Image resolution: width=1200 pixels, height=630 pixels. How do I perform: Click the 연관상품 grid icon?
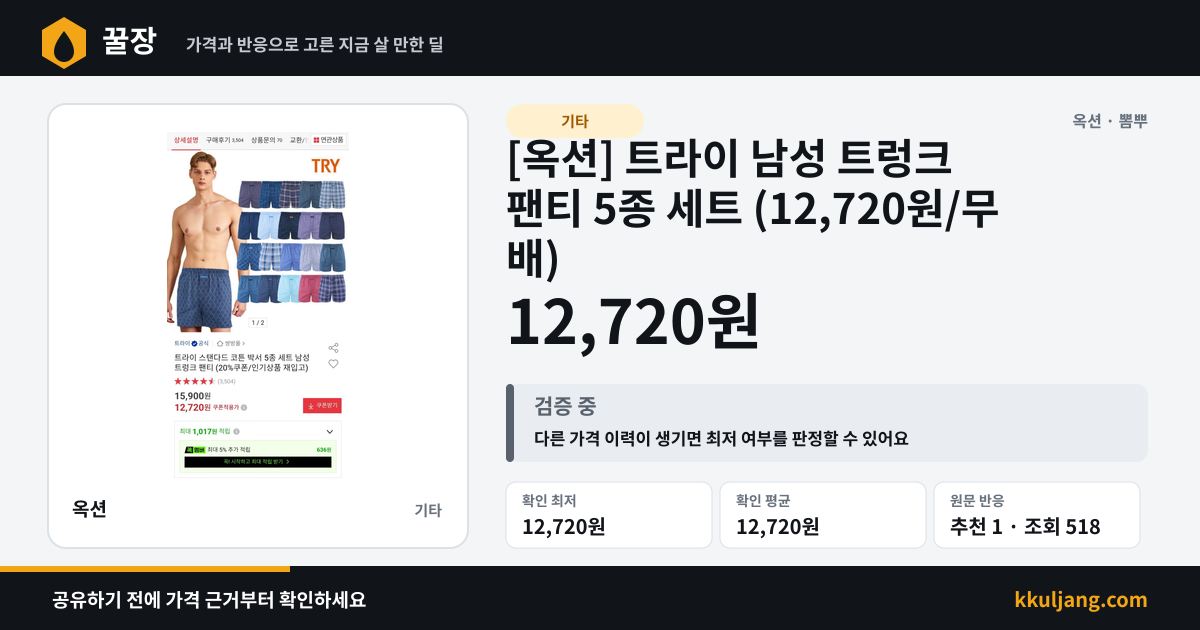[x=317, y=140]
